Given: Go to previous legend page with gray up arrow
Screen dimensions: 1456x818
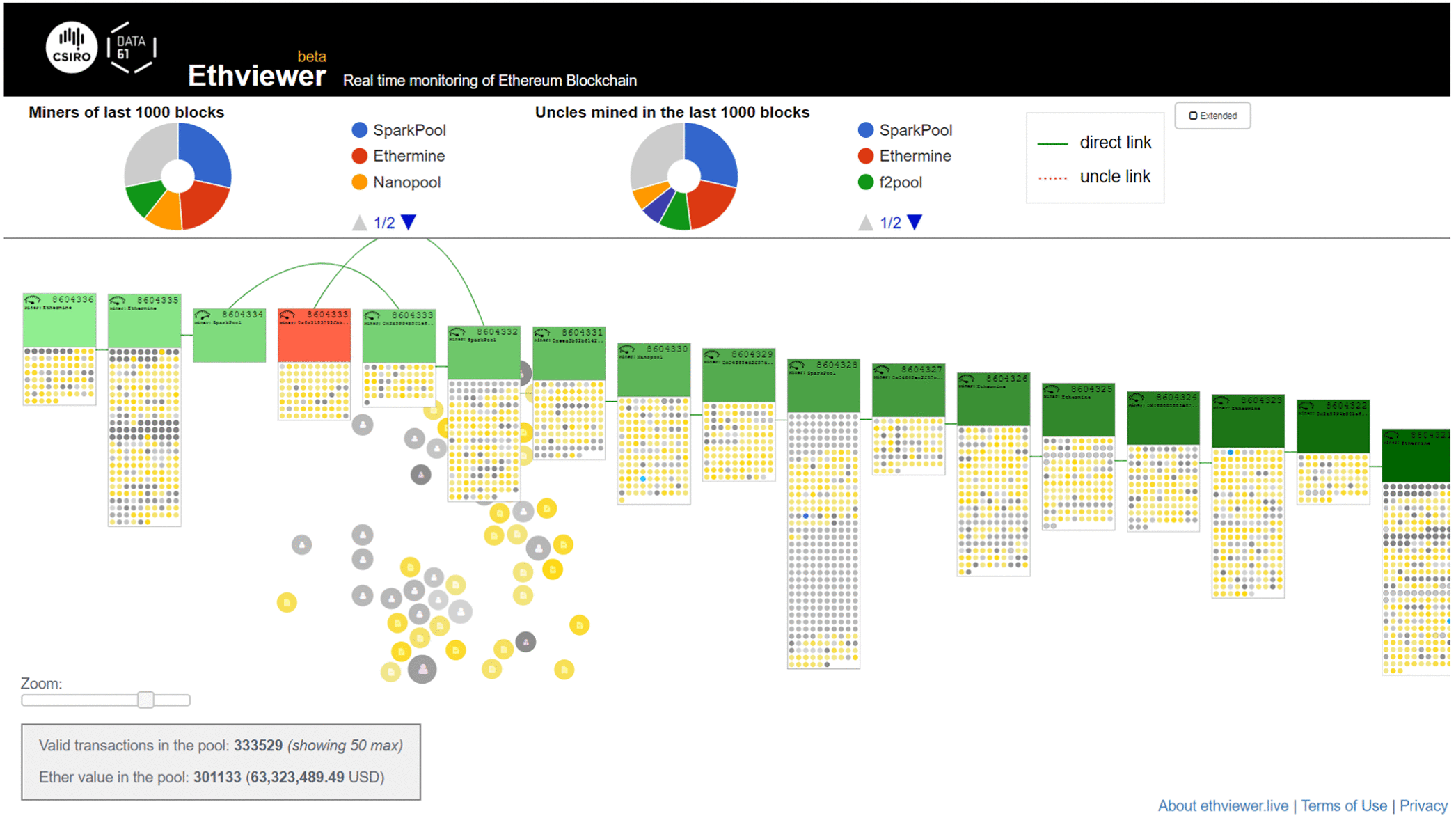Looking at the screenshot, I should [x=360, y=222].
